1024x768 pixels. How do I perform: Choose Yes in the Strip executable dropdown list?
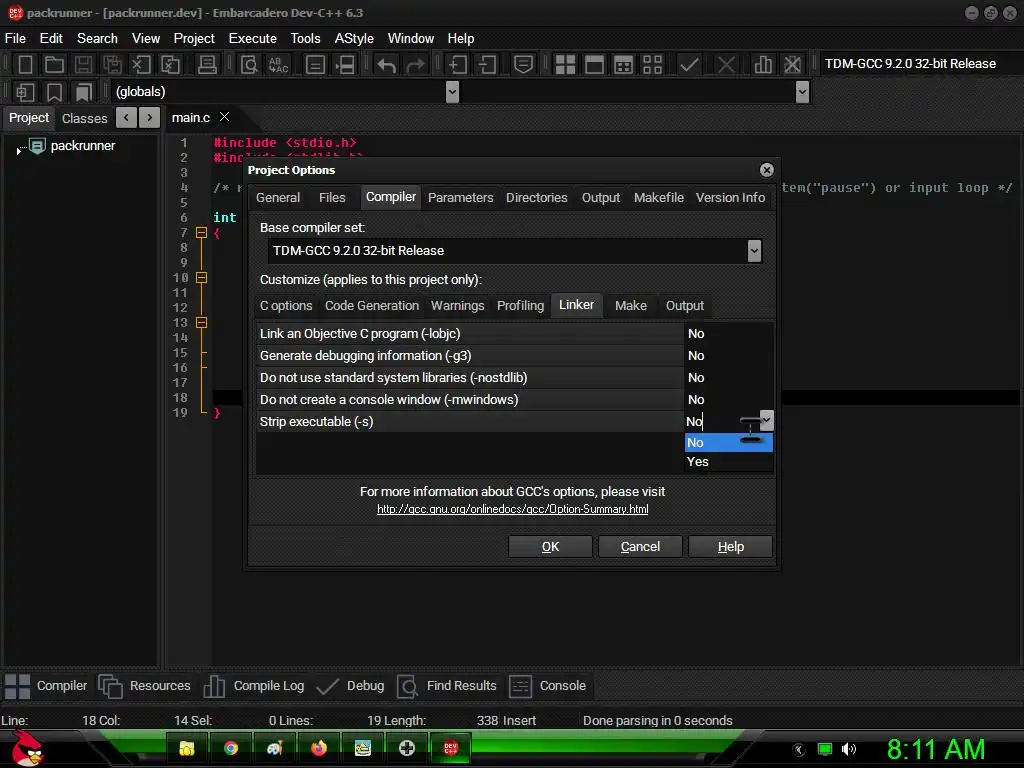729,462
